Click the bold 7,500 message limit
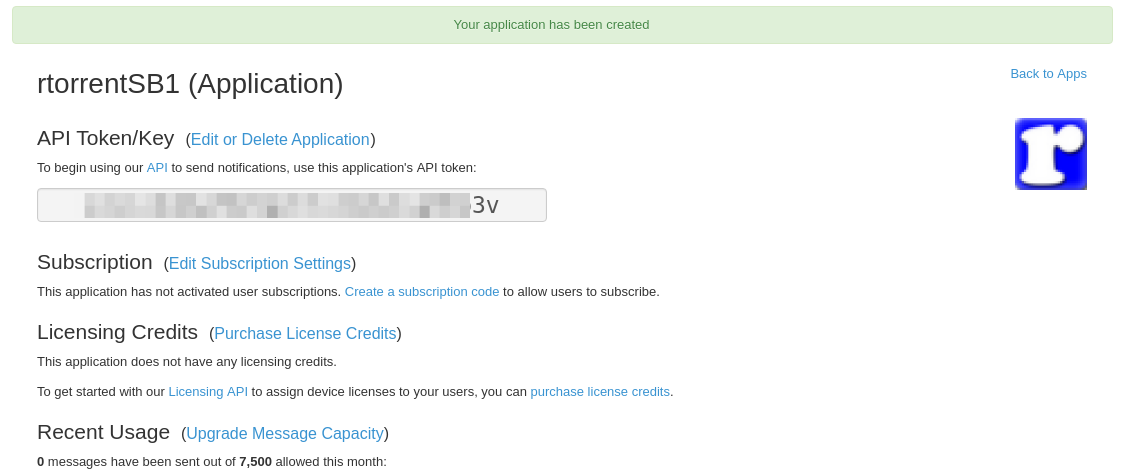1127x476 pixels. [x=255, y=462]
